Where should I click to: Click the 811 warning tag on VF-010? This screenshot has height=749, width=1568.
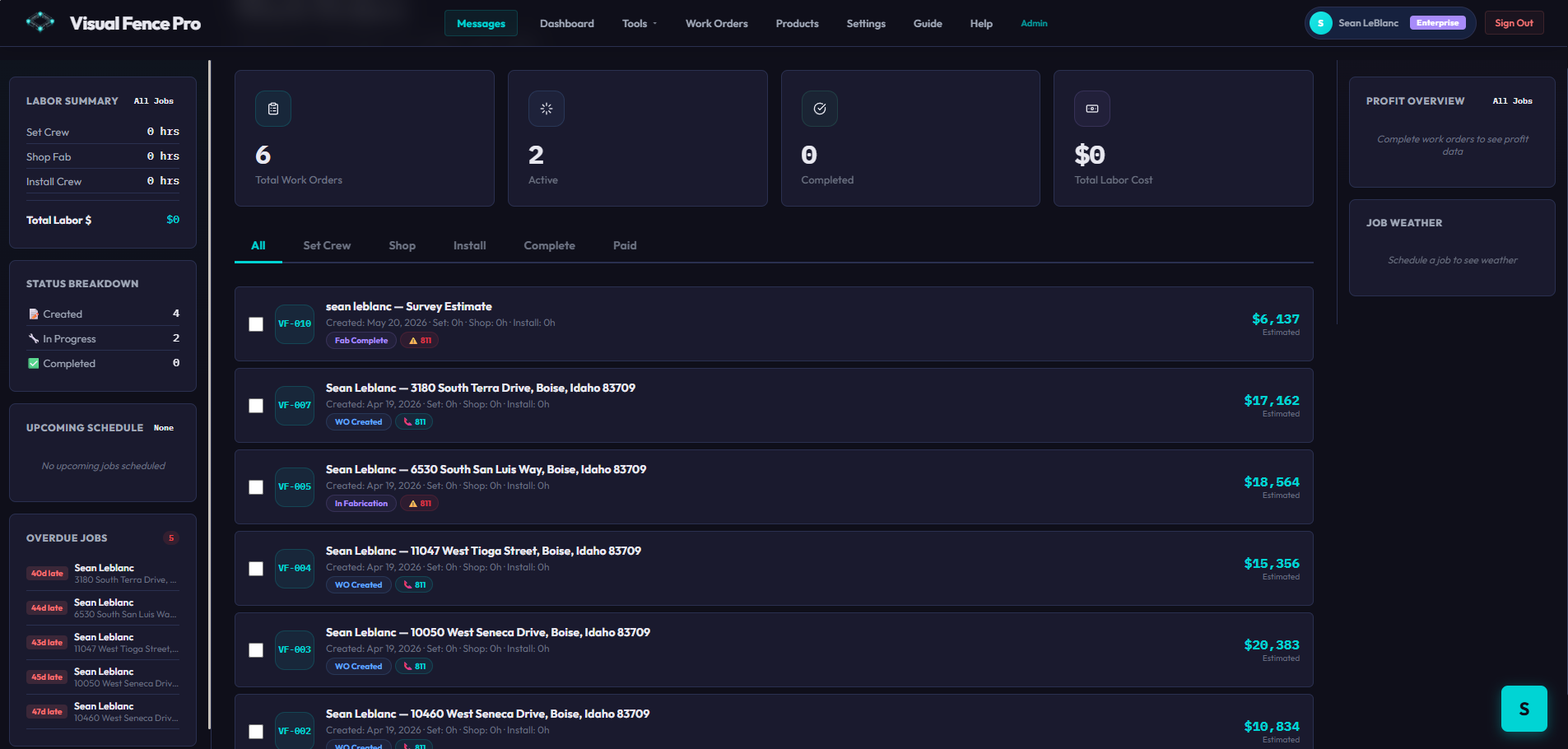pos(420,341)
